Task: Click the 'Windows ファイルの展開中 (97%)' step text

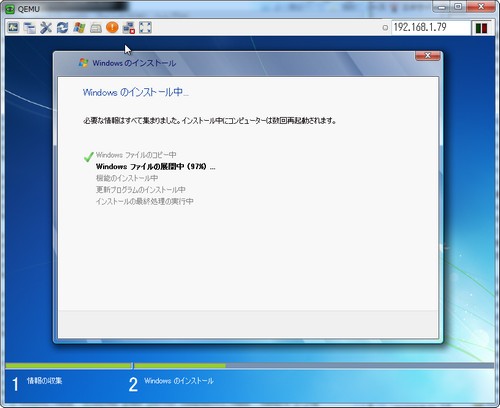Action: point(155,166)
